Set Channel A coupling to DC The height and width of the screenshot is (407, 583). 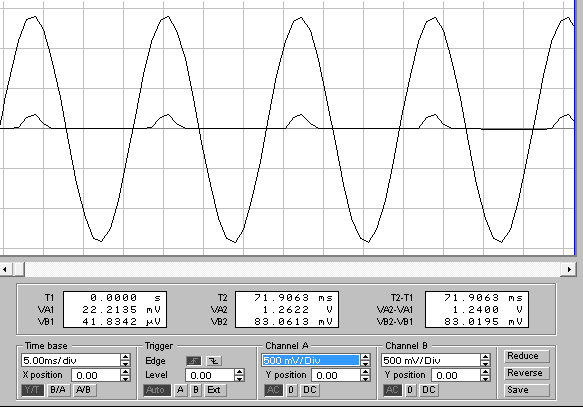[310, 390]
